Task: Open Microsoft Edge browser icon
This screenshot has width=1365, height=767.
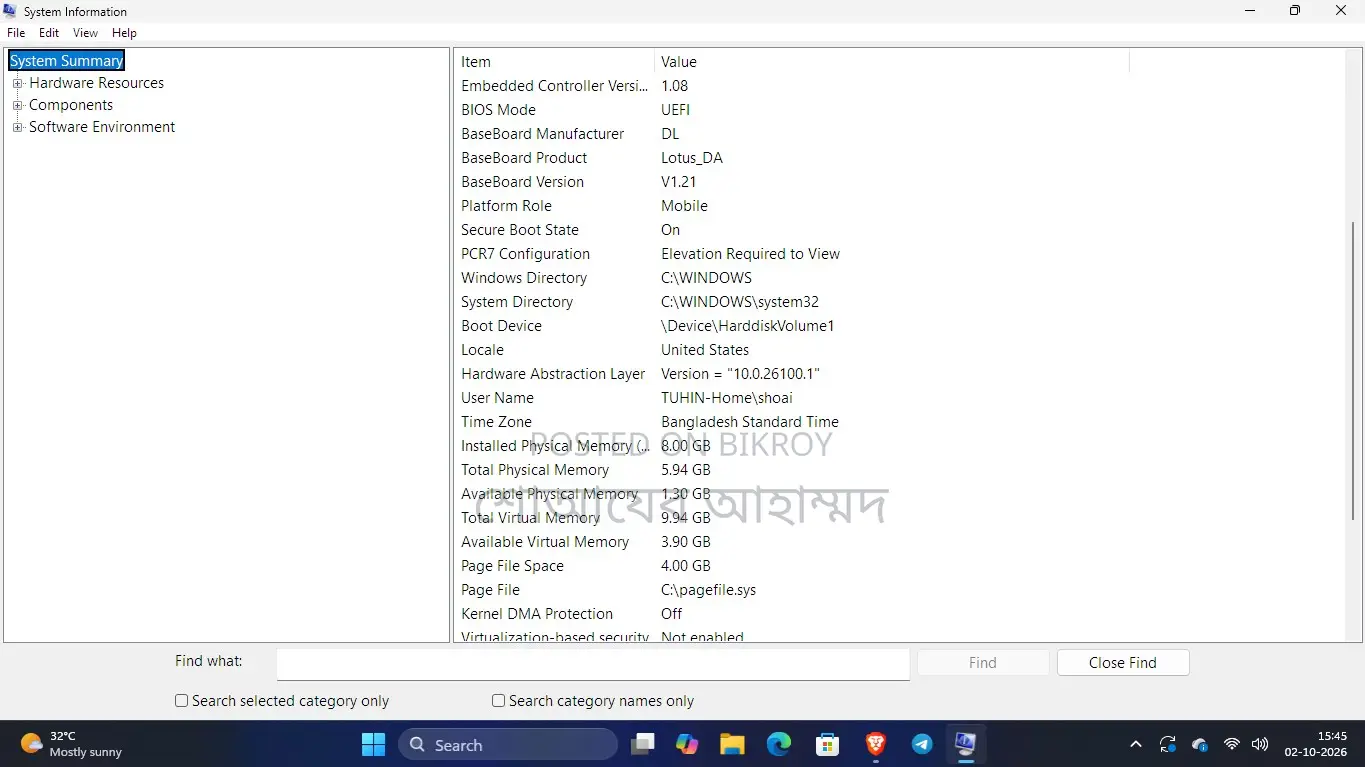Action: point(779,744)
